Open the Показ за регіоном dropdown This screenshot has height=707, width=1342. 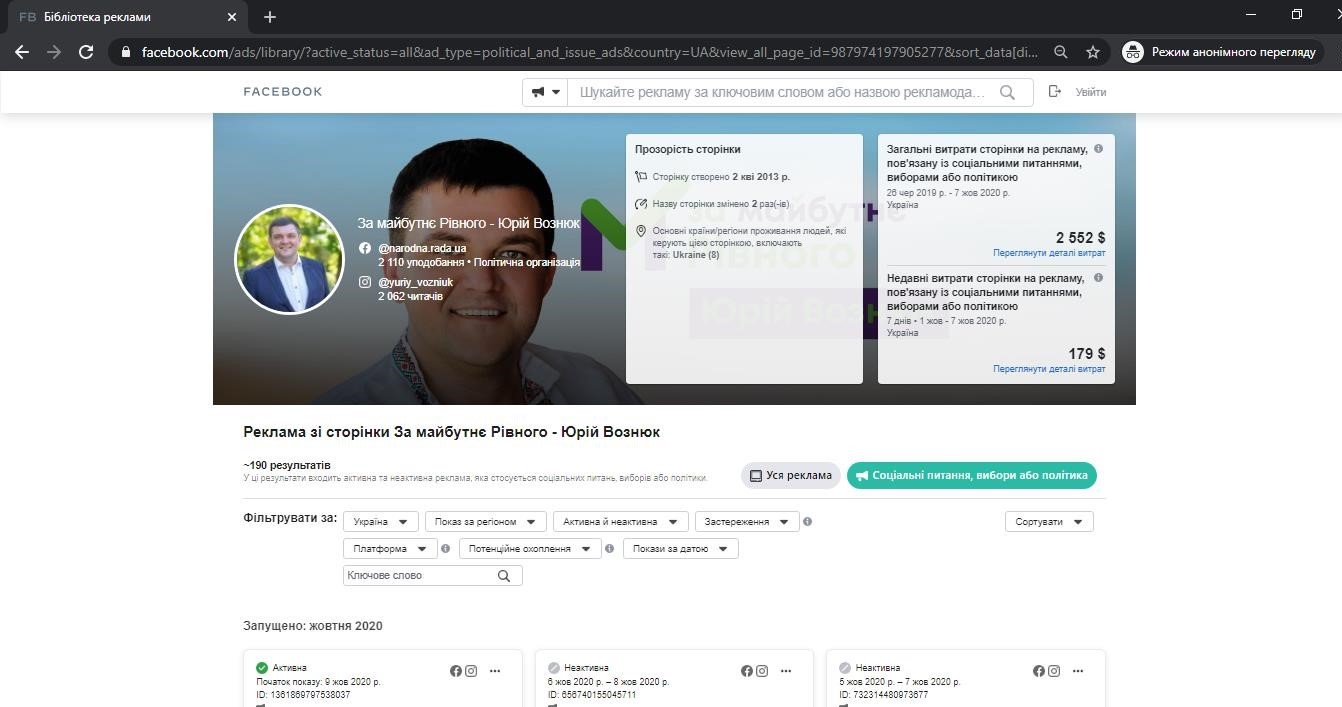coord(485,522)
